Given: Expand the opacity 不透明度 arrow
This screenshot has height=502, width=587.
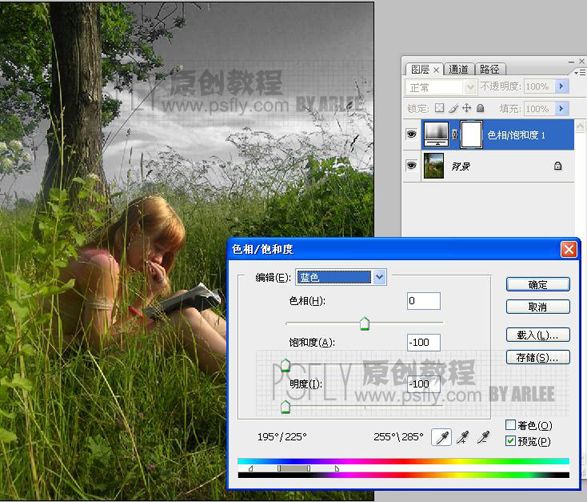Looking at the screenshot, I should (x=561, y=86).
